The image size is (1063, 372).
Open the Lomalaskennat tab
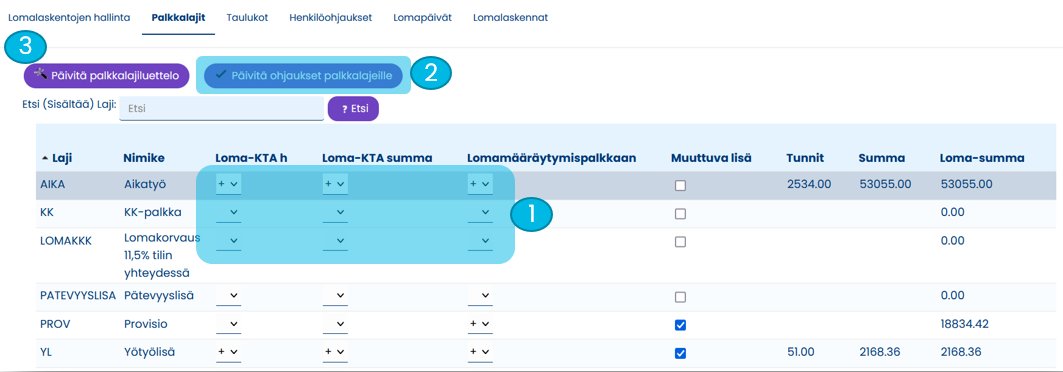coord(510,18)
